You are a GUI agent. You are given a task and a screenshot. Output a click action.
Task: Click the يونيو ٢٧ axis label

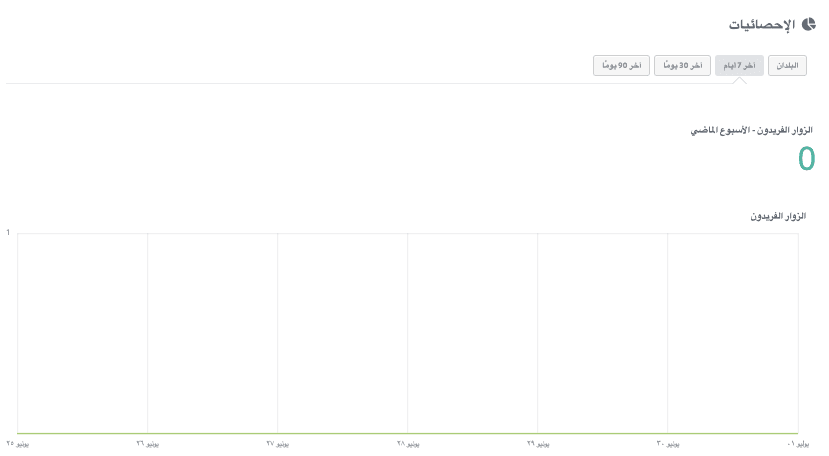[278, 444]
